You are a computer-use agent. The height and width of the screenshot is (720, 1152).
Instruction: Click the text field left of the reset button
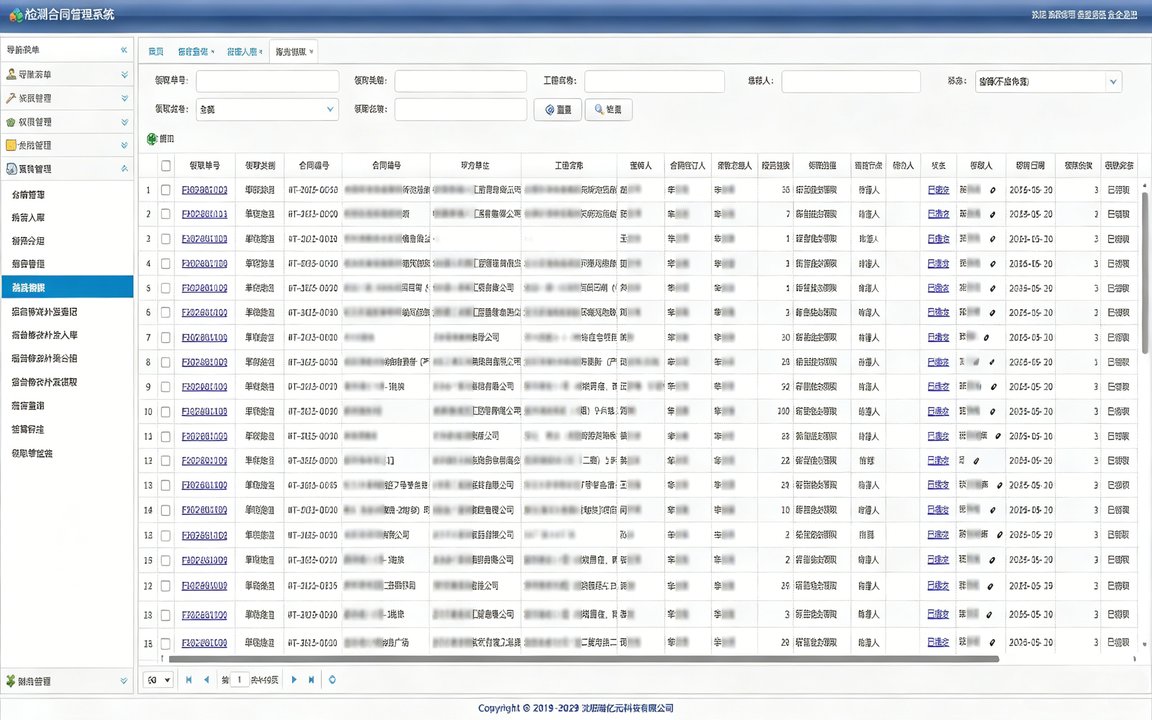461,109
